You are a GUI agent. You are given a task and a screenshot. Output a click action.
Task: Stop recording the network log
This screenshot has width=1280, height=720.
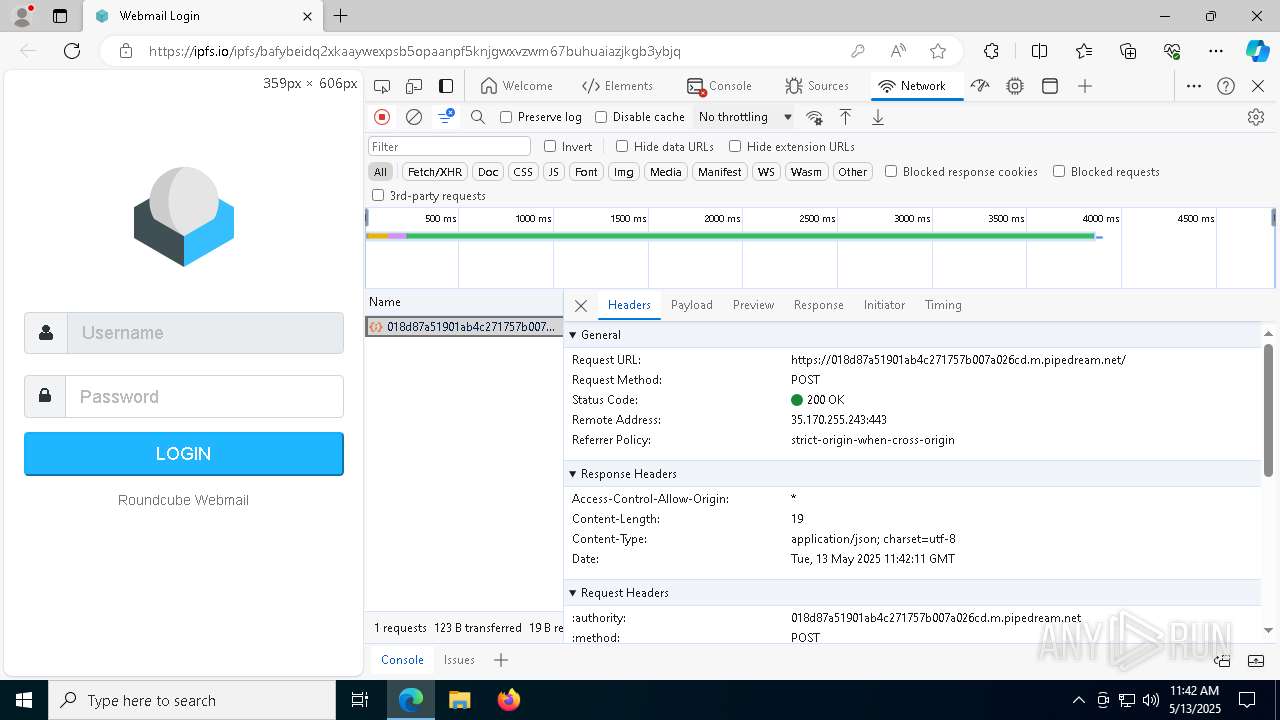(382, 117)
